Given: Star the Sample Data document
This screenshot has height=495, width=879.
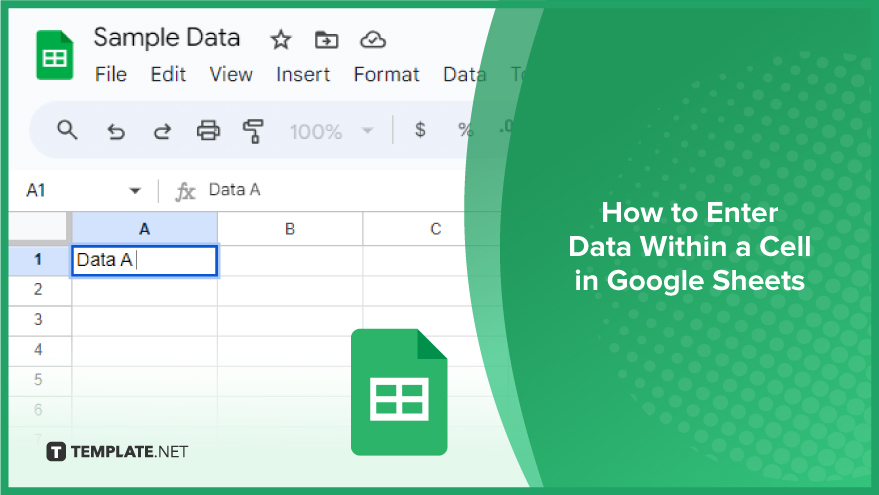Looking at the screenshot, I should [x=280, y=40].
